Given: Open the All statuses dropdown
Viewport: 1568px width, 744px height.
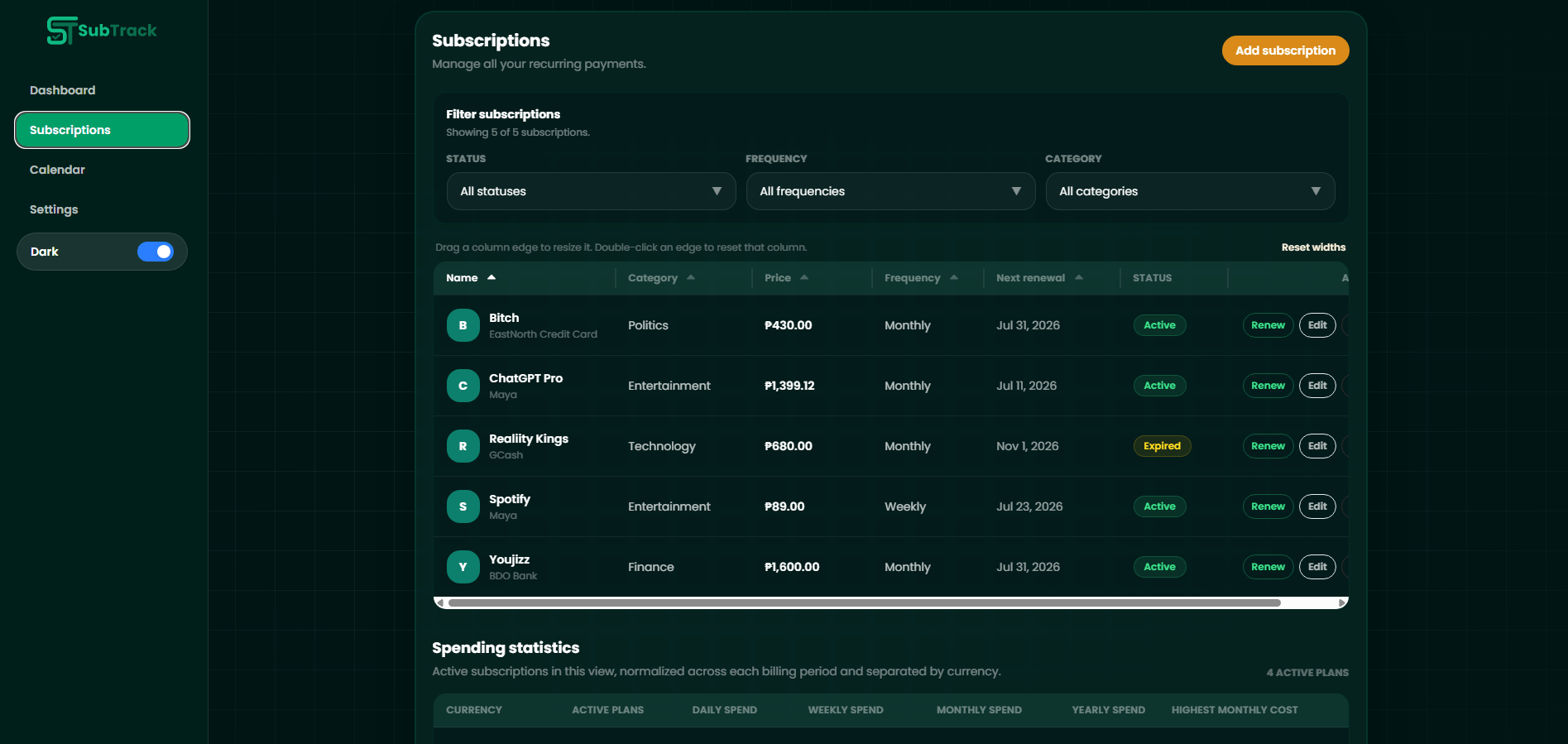Looking at the screenshot, I should (592, 191).
